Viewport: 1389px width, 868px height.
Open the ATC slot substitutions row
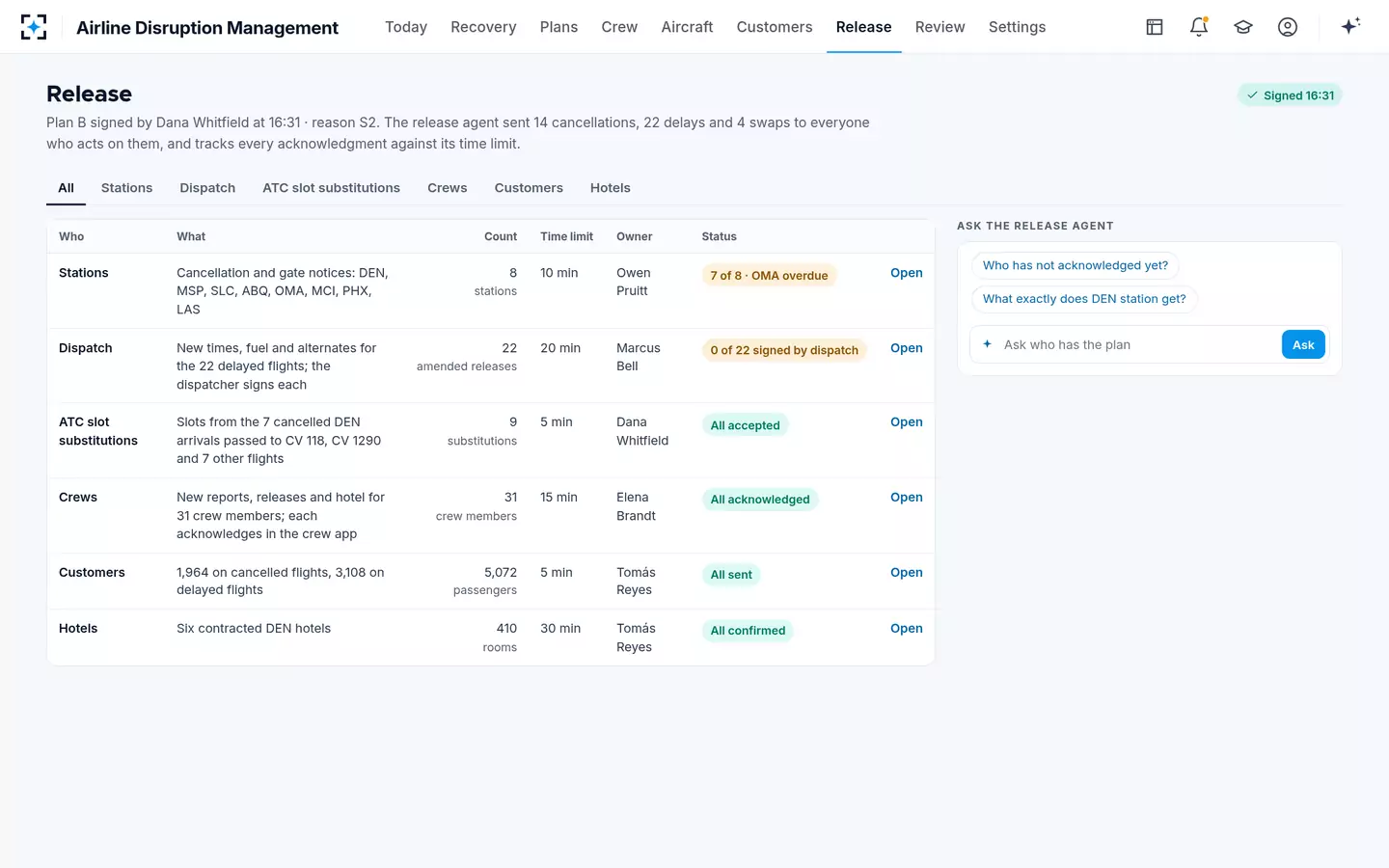[x=907, y=422]
